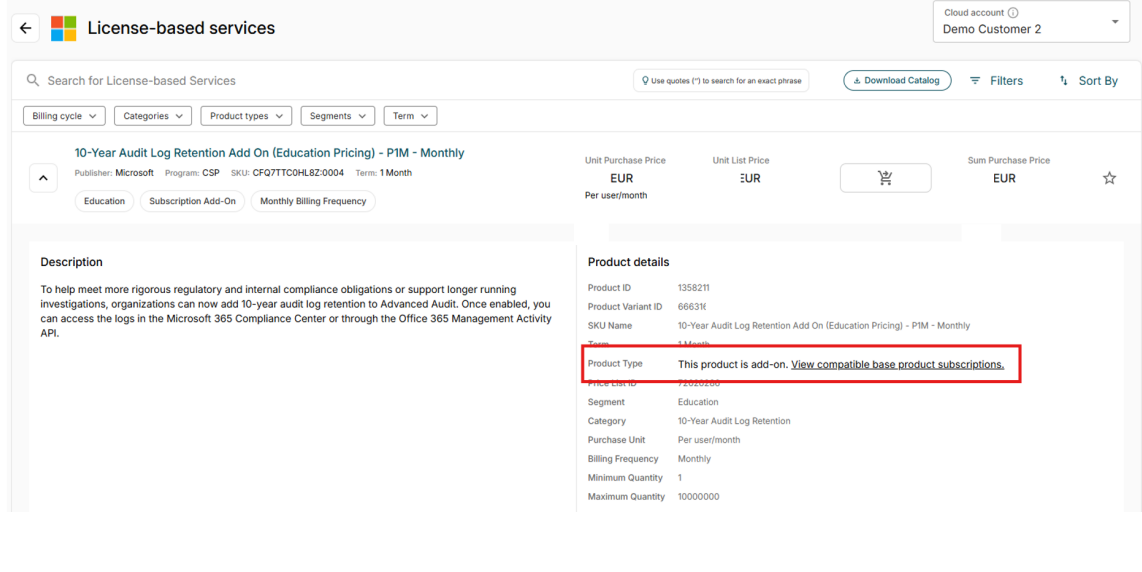This screenshot has height=572, width=1142.
Task: View compatible base product subscriptions link
Action: click(x=897, y=364)
